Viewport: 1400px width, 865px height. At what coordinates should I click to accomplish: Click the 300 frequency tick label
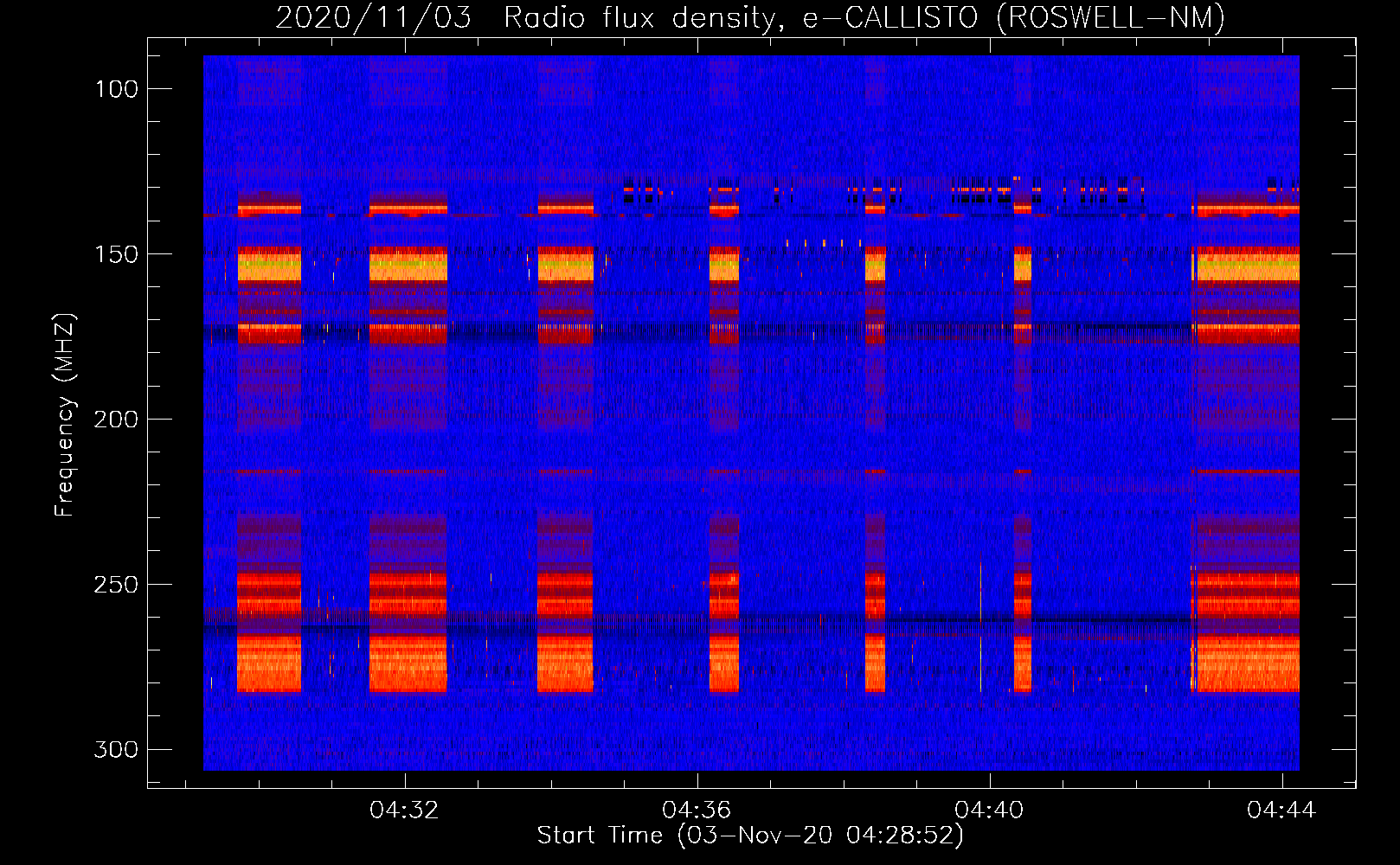pyautogui.click(x=116, y=749)
